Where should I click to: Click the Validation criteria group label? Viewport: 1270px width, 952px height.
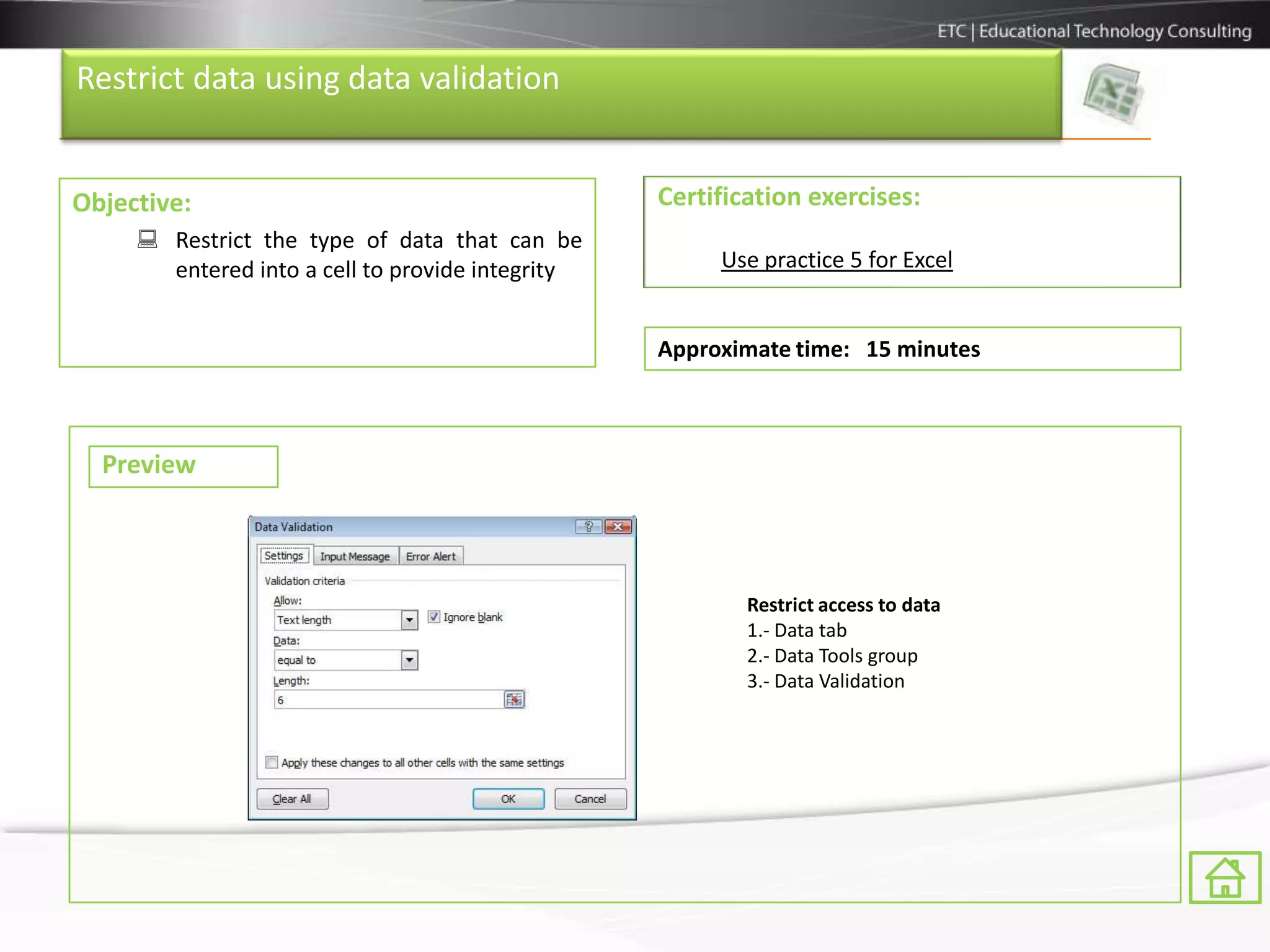coord(304,581)
